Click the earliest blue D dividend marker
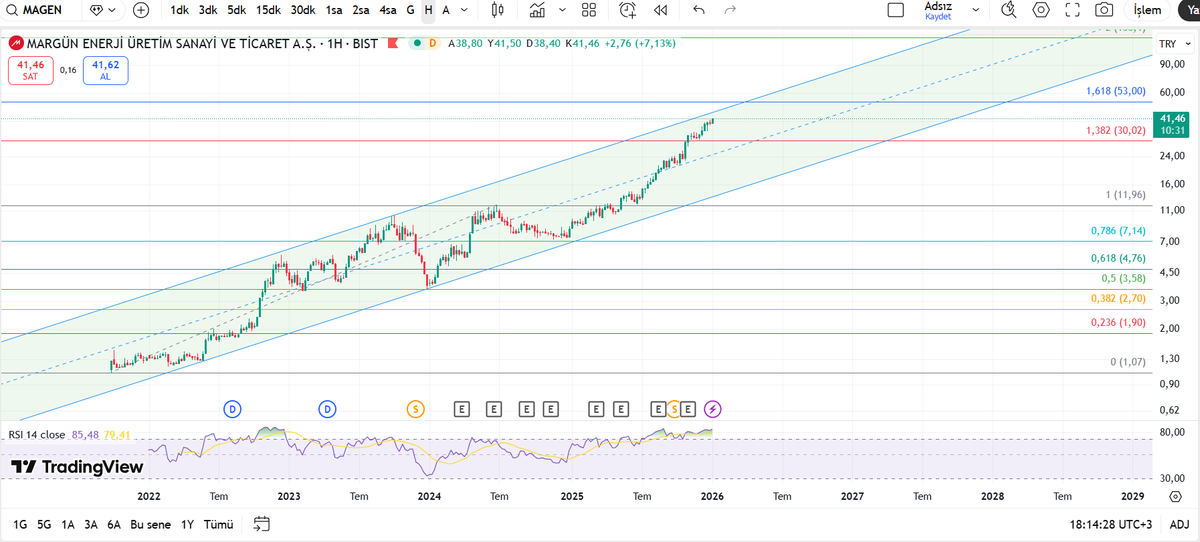 [232, 408]
